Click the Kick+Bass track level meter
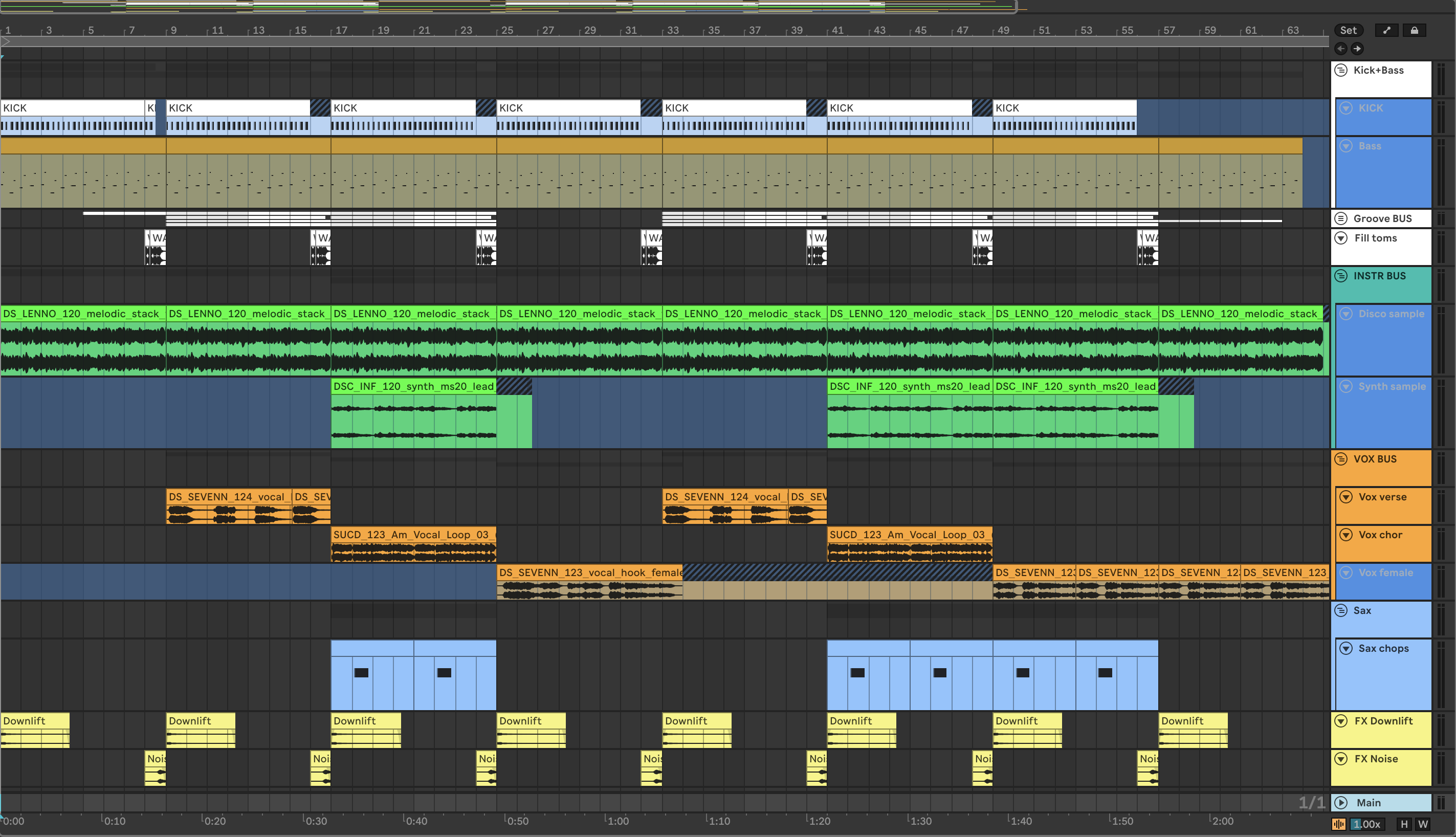The height and width of the screenshot is (837, 1456). pyautogui.click(x=1441, y=79)
